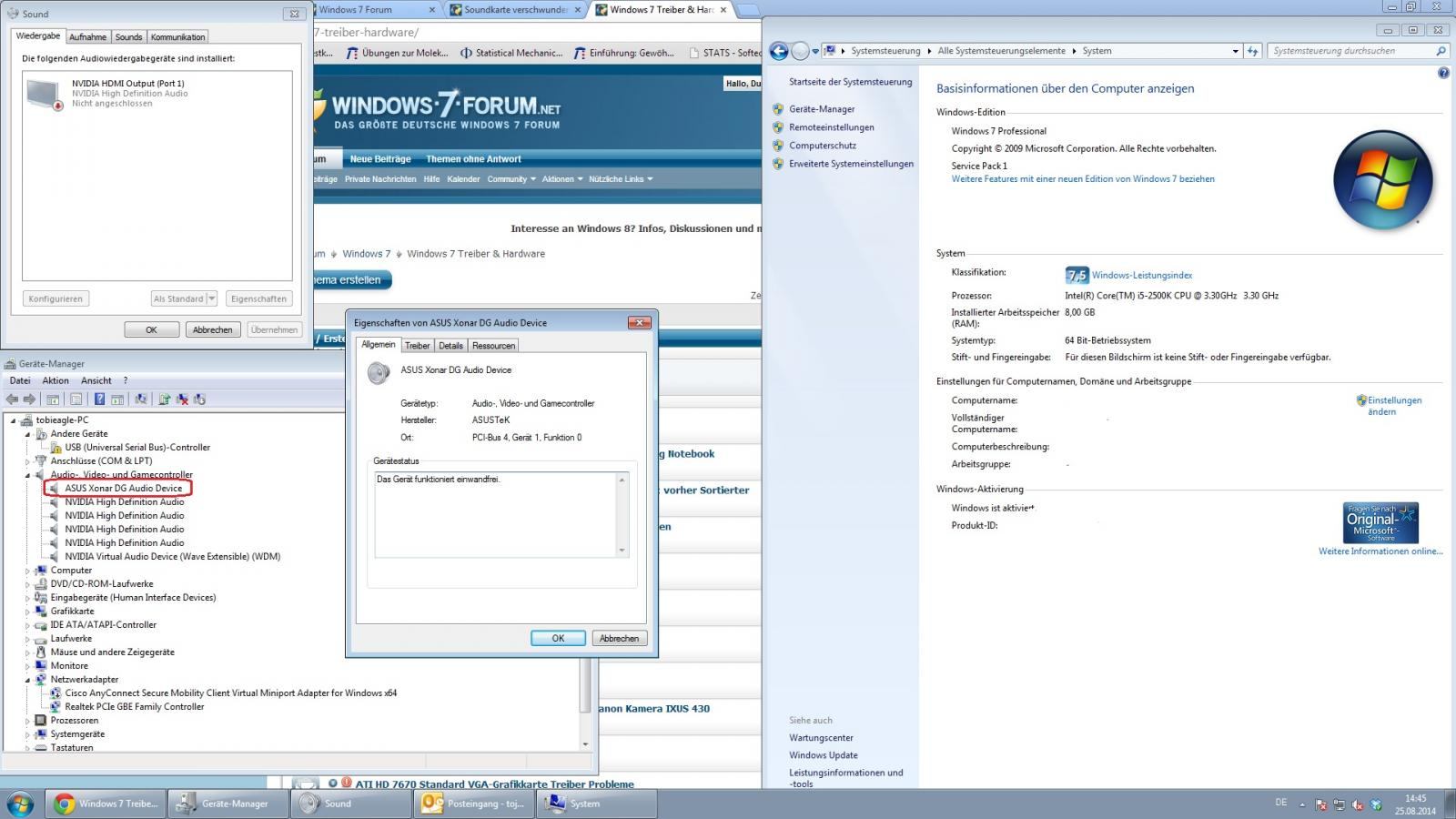Click Einstellungen ändern link
This screenshot has width=1456, height=819.
1394,406
